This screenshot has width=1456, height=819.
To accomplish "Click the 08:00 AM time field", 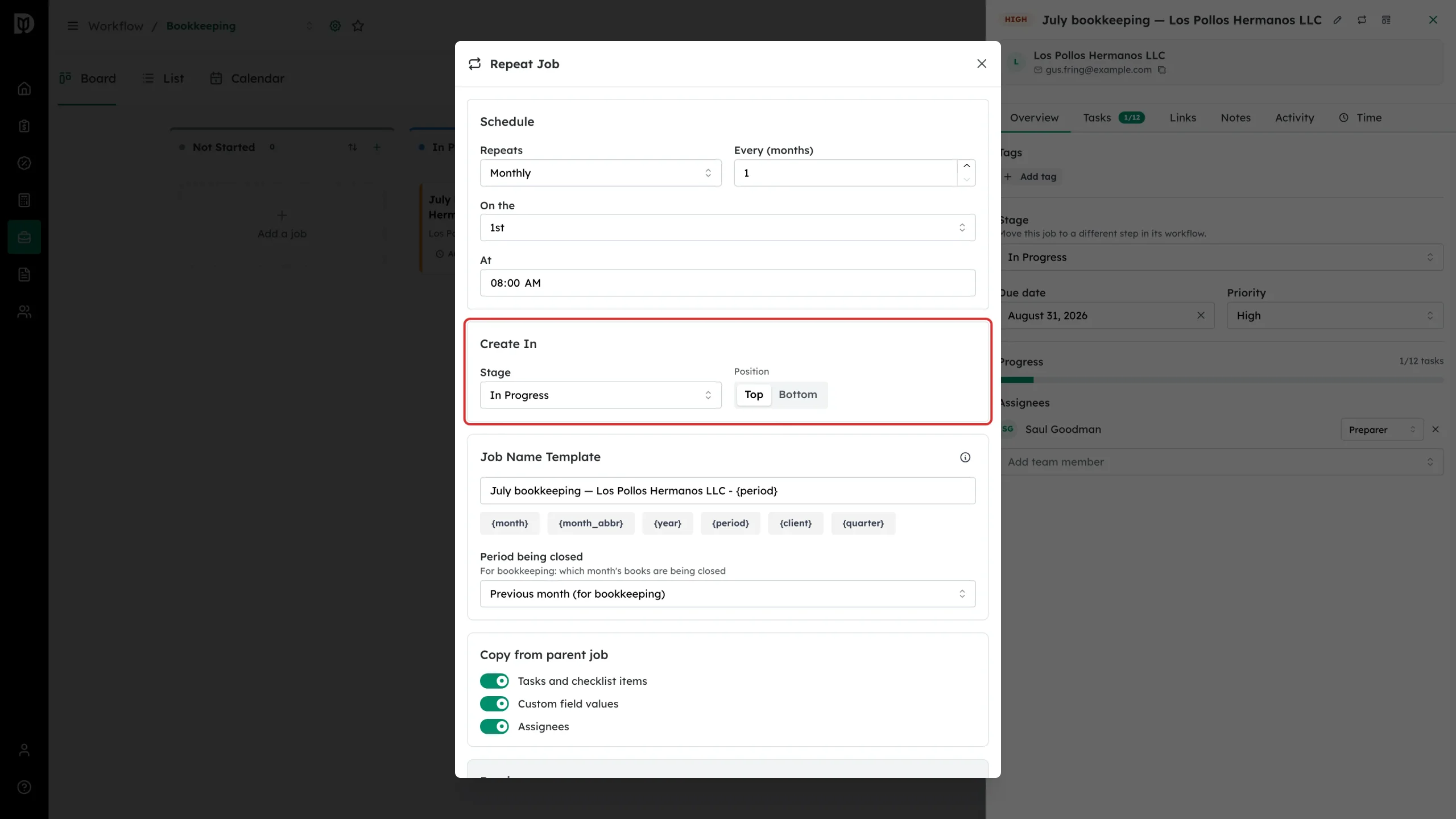I will (x=727, y=283).
